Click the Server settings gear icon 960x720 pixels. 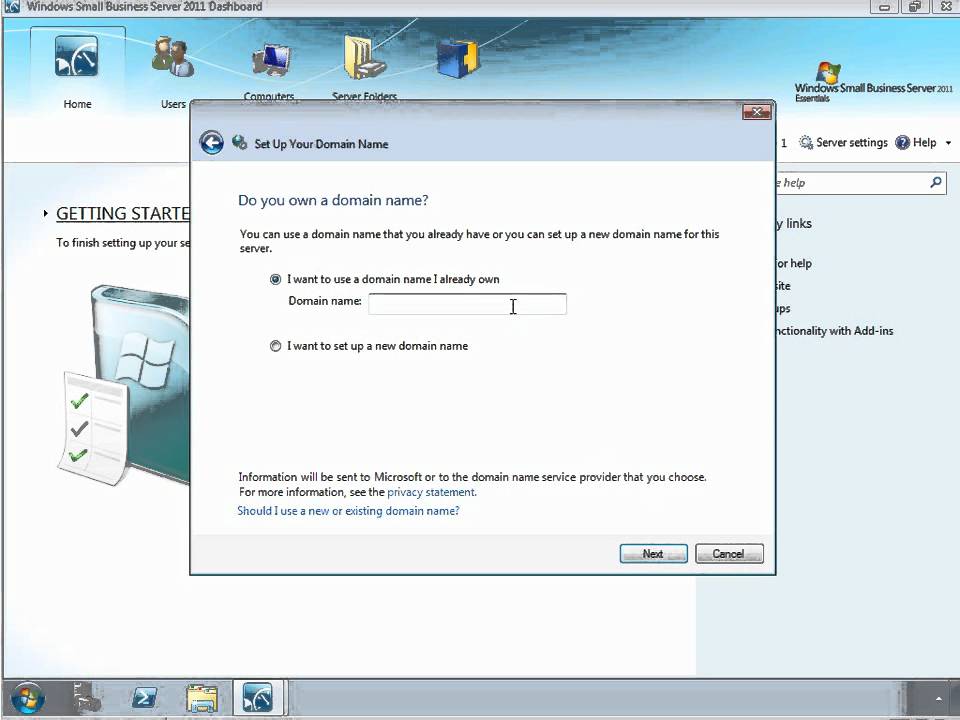[x=806, y=143]
